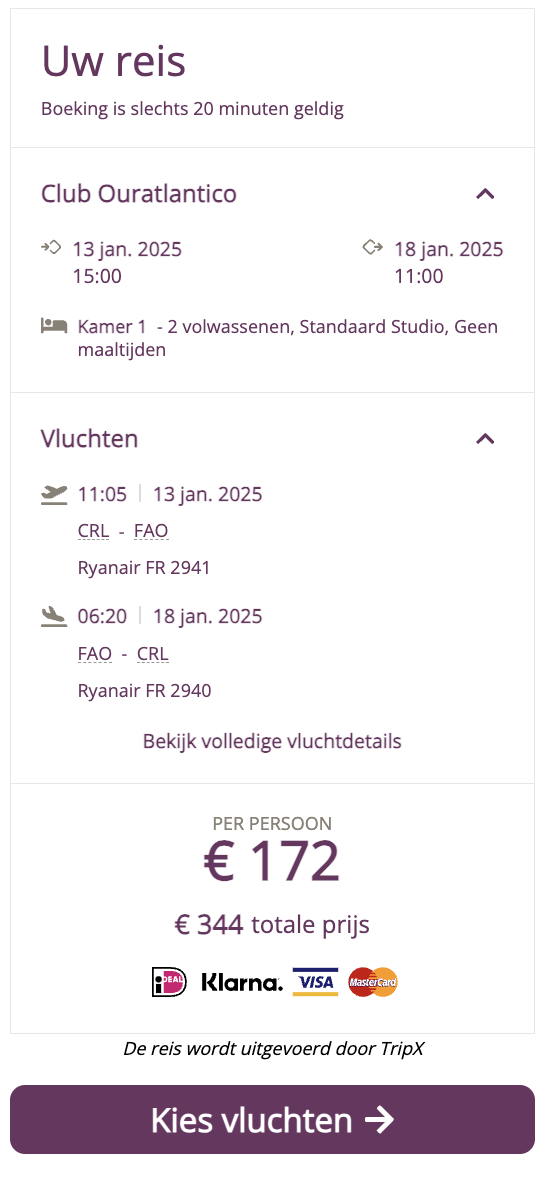Click the departing plane icon

coord(54,495)
